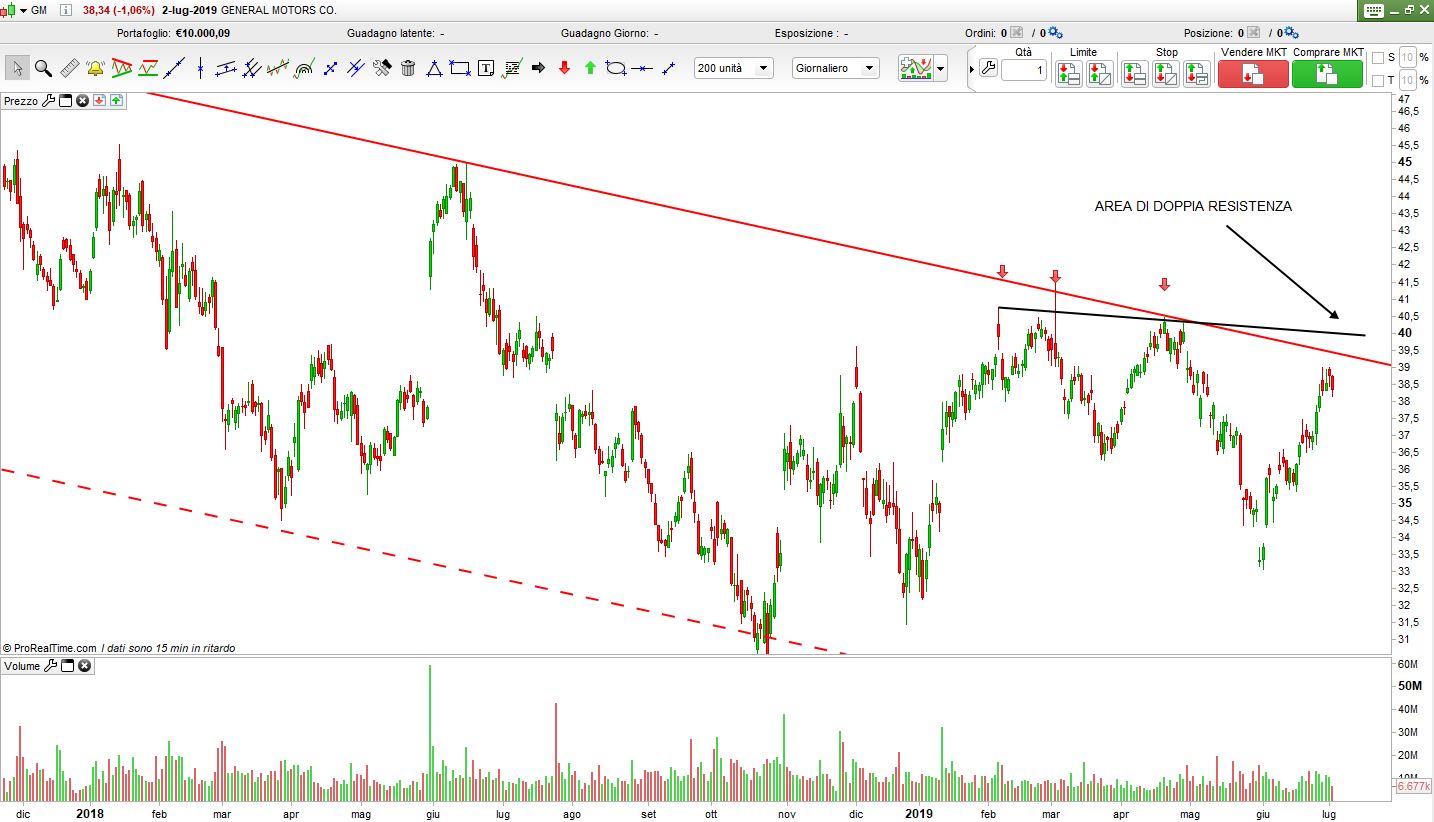Viewport: 1434px width, 822px height.
Task: Enable the S percent checkbox
Action: point(1377,58)
